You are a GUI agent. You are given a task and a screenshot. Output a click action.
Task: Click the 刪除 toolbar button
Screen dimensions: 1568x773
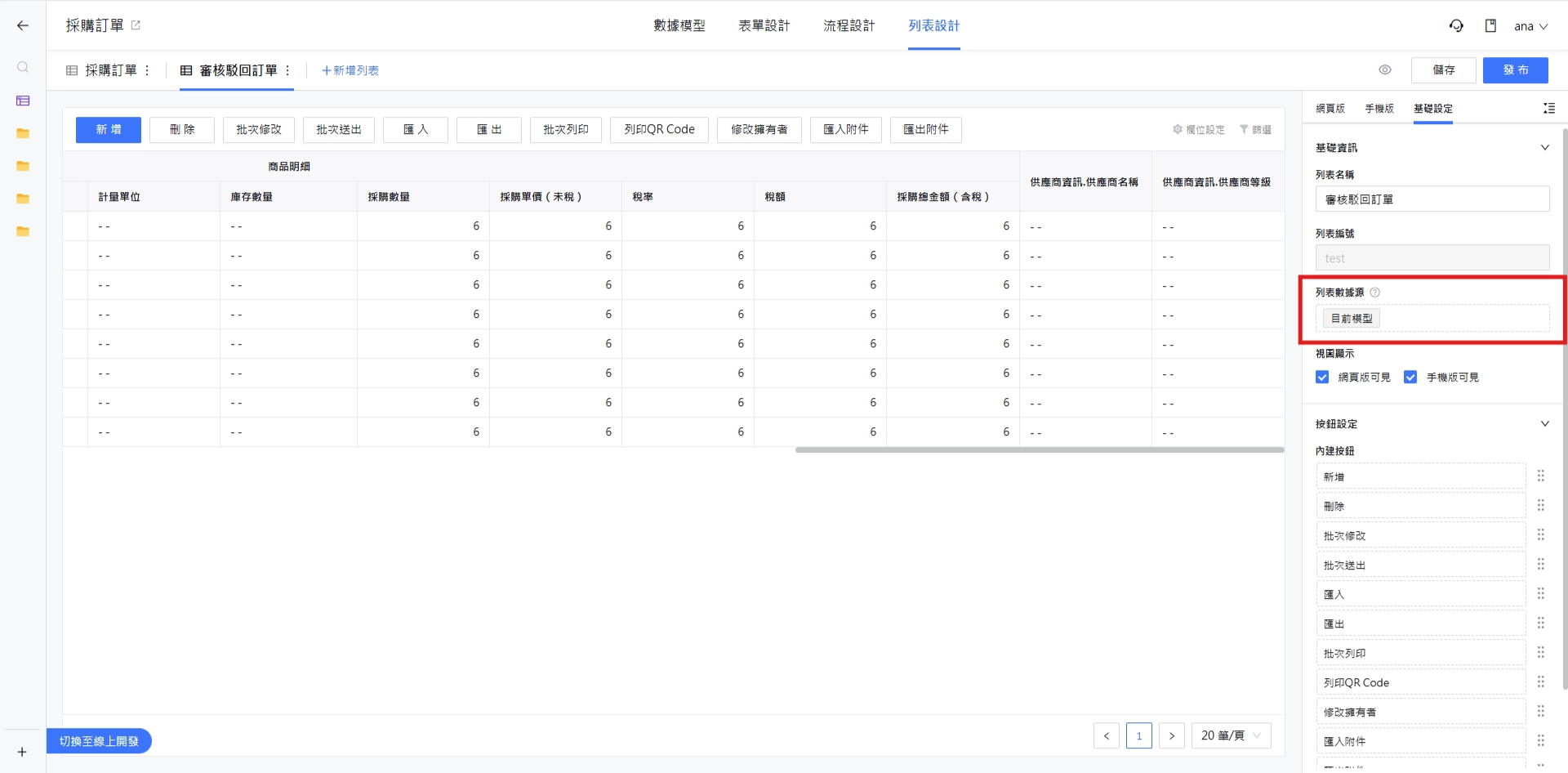pos(182,130)
